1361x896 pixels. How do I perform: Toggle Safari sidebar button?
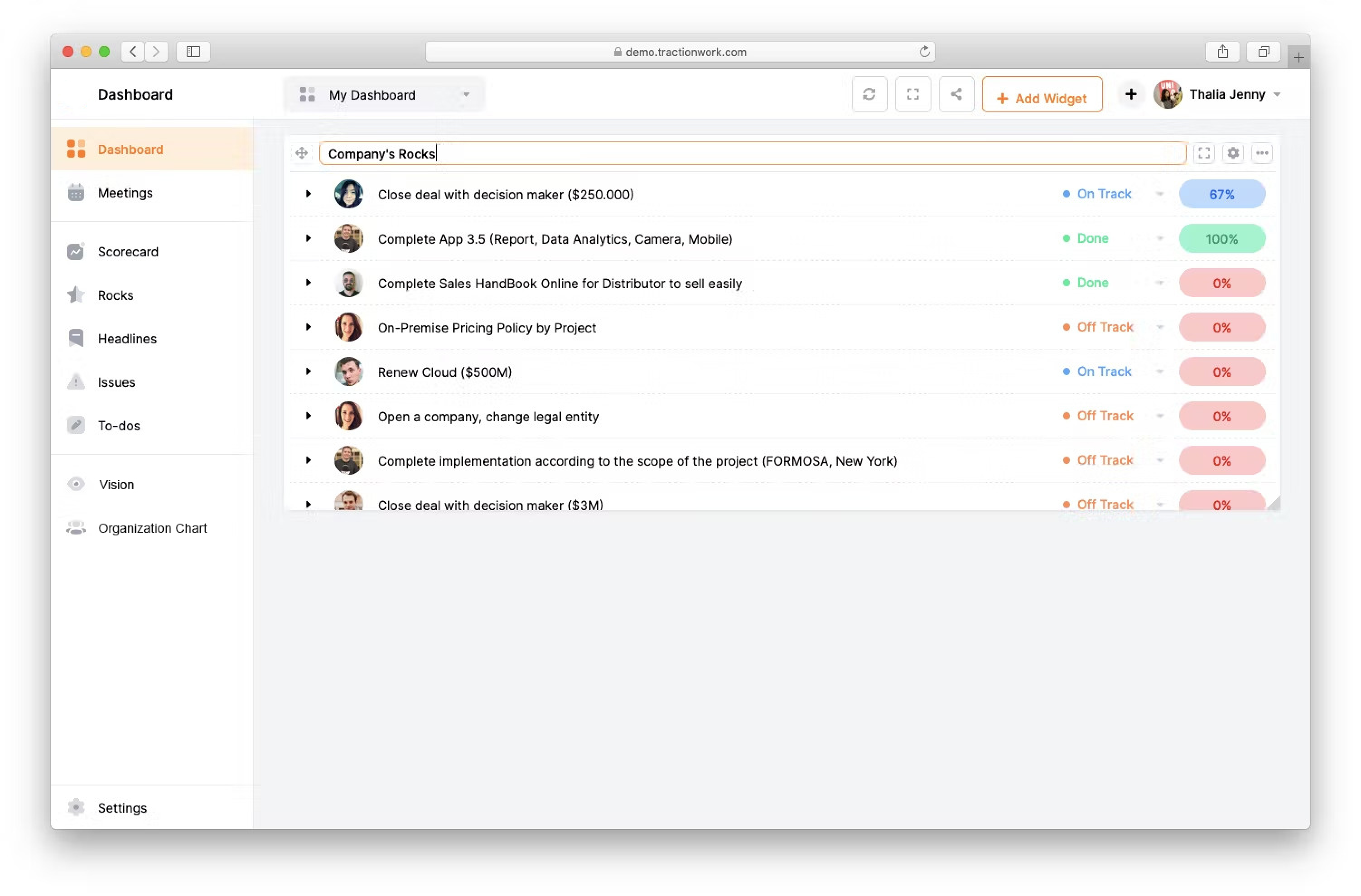(193, 52)
